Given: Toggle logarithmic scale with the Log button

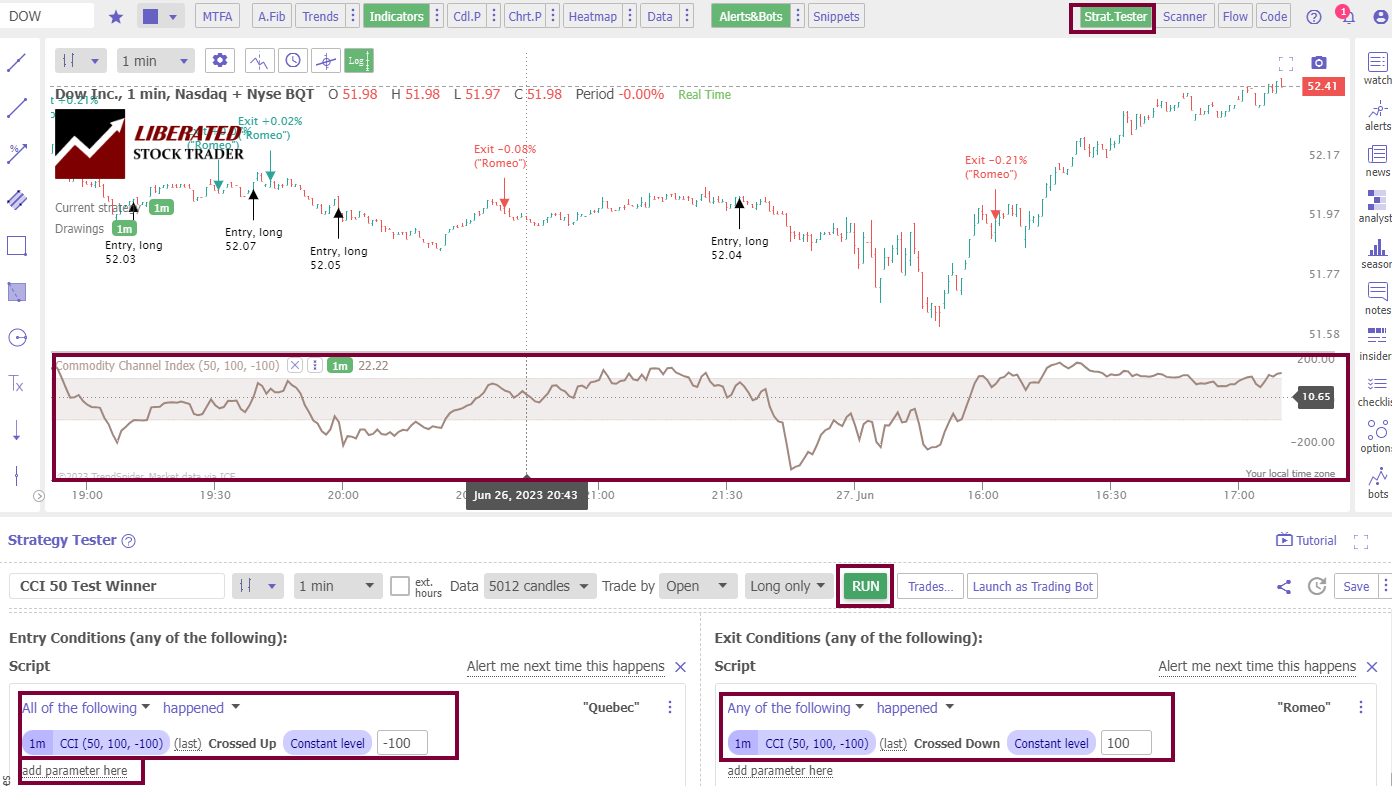Looking at the screenshot, I should 358,60.
